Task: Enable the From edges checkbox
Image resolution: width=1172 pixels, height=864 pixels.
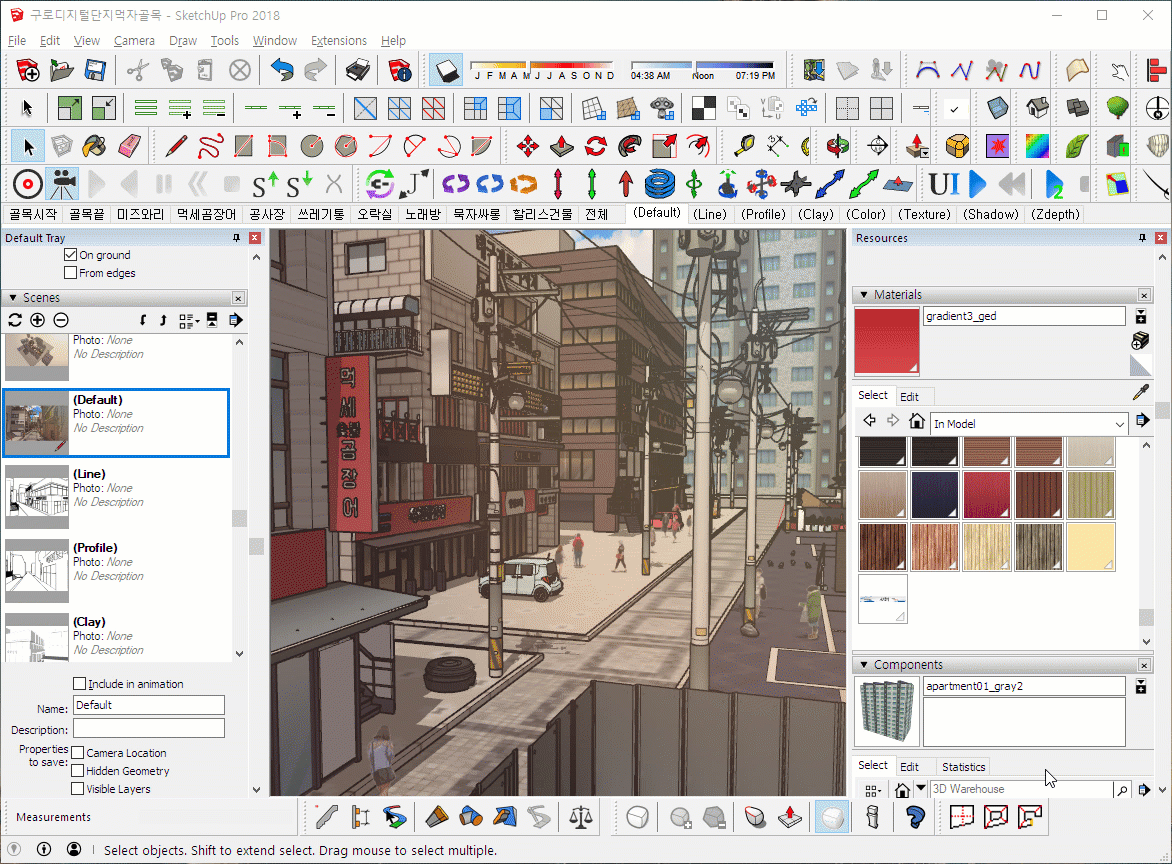Action: (70, 273)
